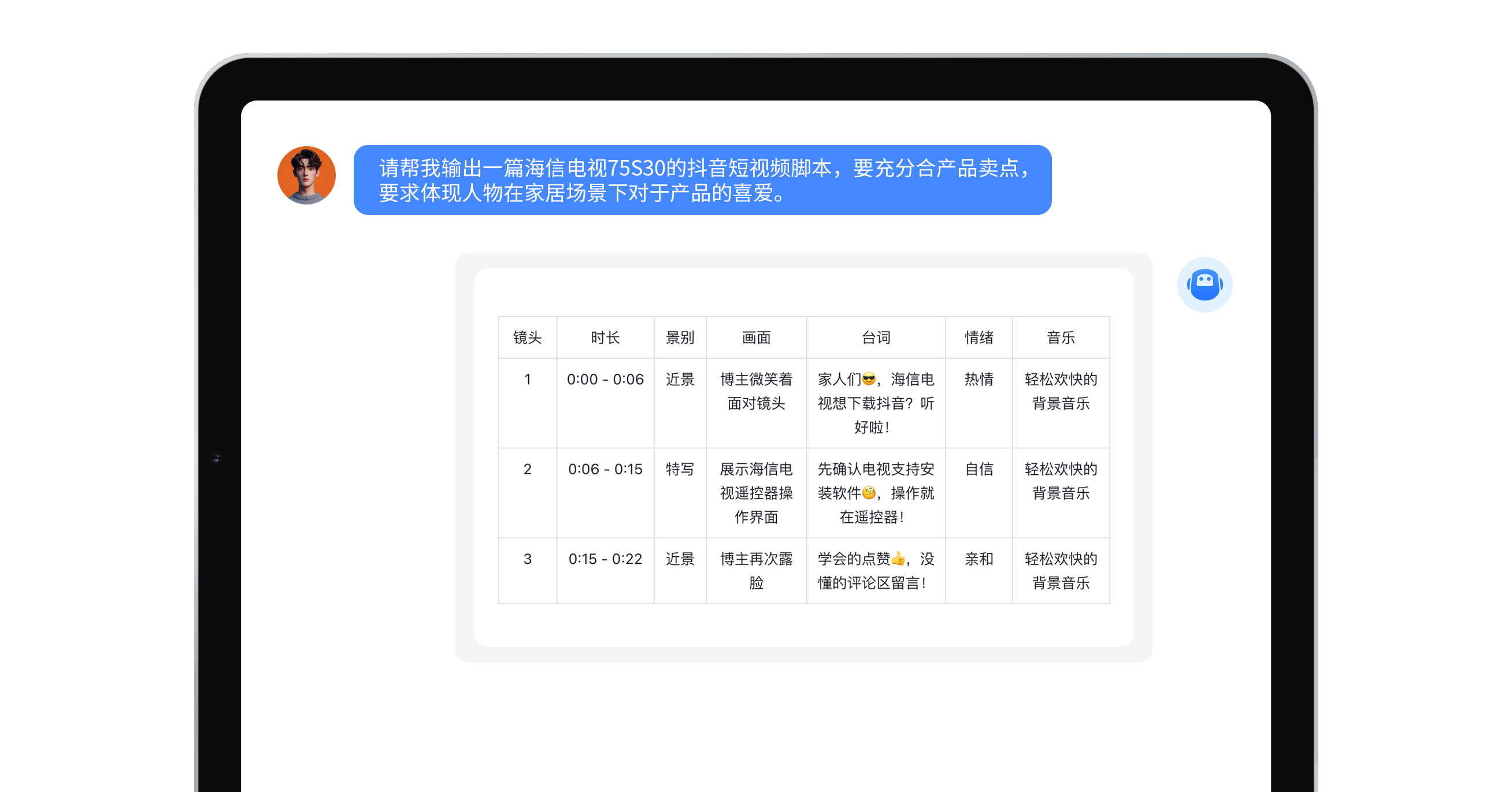The height and width of the screenshot is (792, 1512).
Task: Click the 时长 column header
Action: click(605, 337)
